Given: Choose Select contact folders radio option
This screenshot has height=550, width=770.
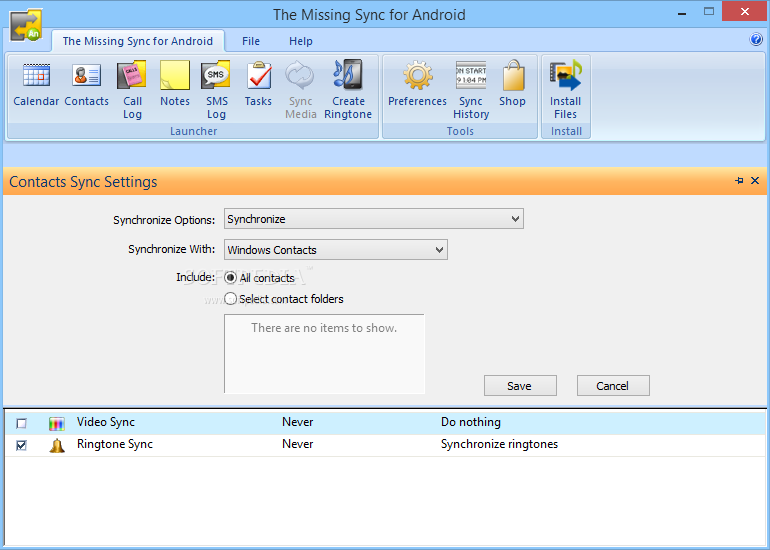Looking at the screenshot, I should pos(230,299).
